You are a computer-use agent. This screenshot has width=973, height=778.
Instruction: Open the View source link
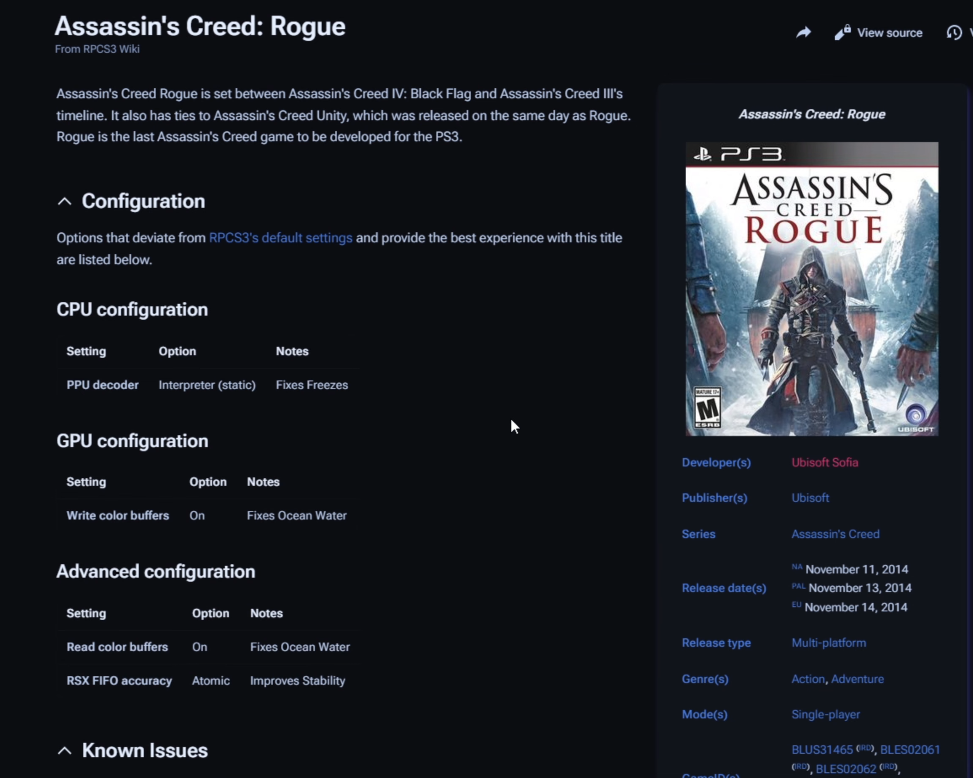(x=889, y=33)
